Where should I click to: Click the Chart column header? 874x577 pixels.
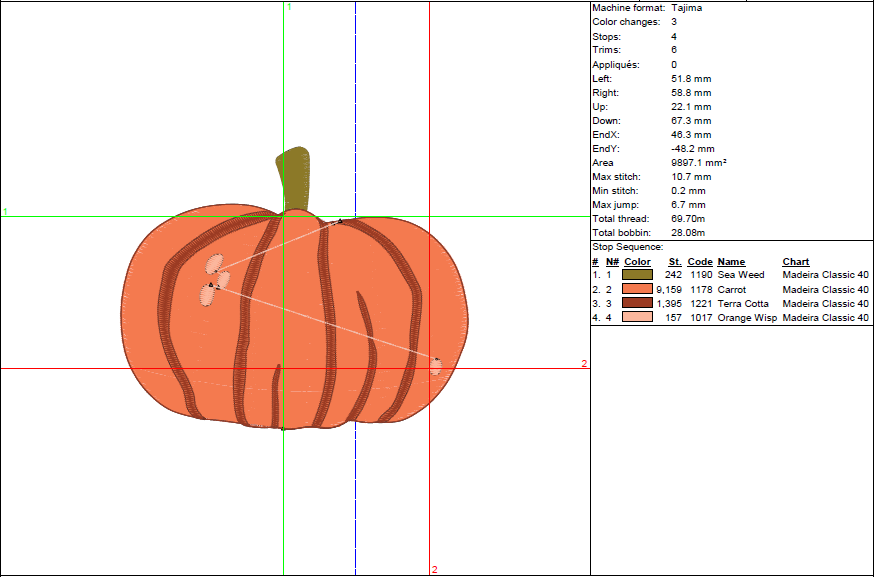[x=795, y=262]
